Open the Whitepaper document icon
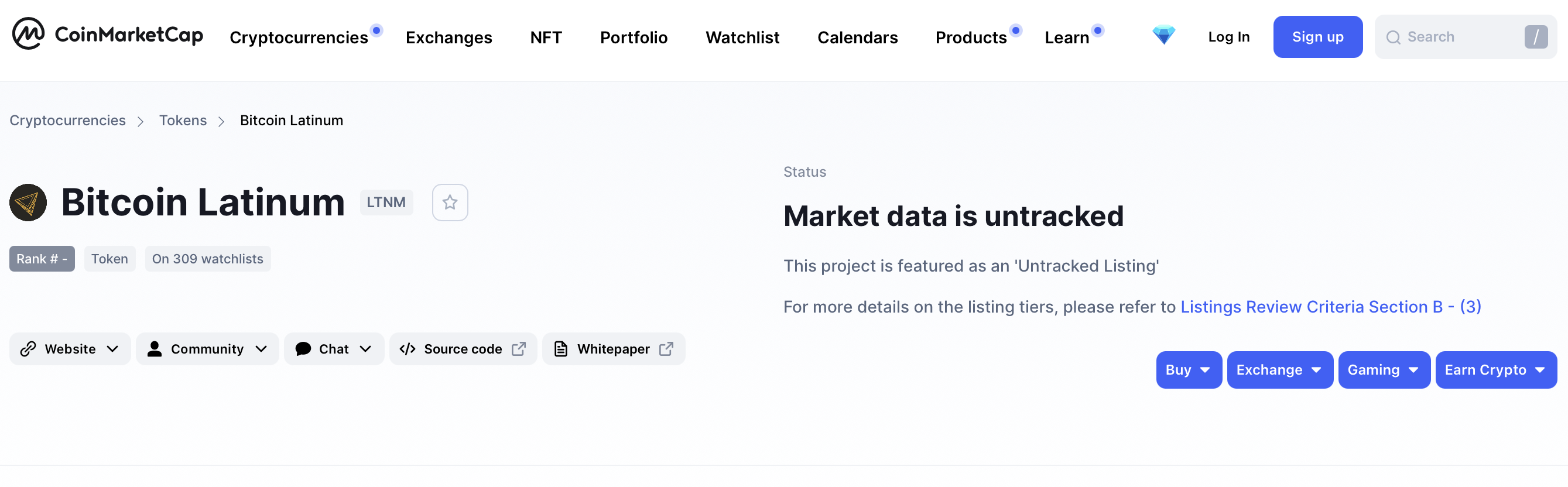 [x=560, y=349]
